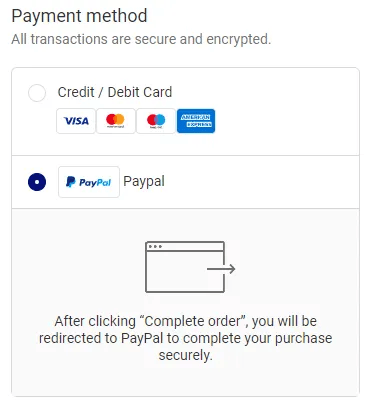Click the Payment method heading

[79, 16]
